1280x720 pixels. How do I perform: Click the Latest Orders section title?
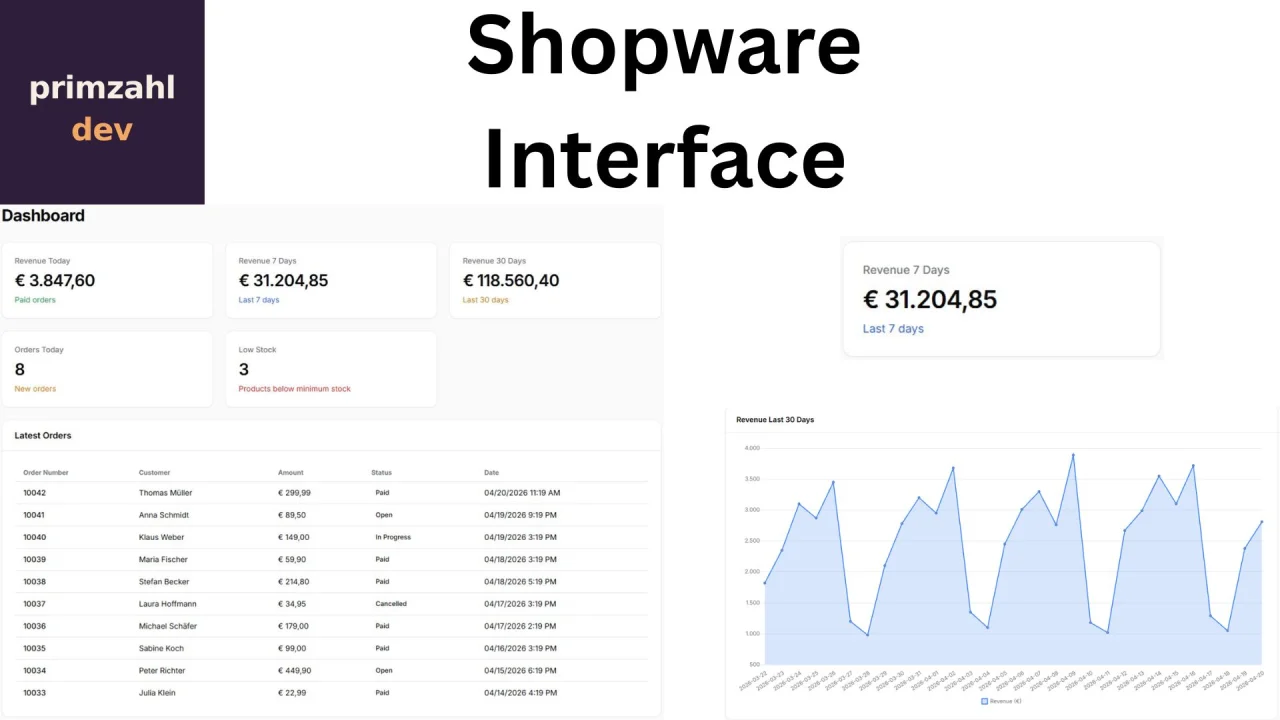tap(43, 436)
